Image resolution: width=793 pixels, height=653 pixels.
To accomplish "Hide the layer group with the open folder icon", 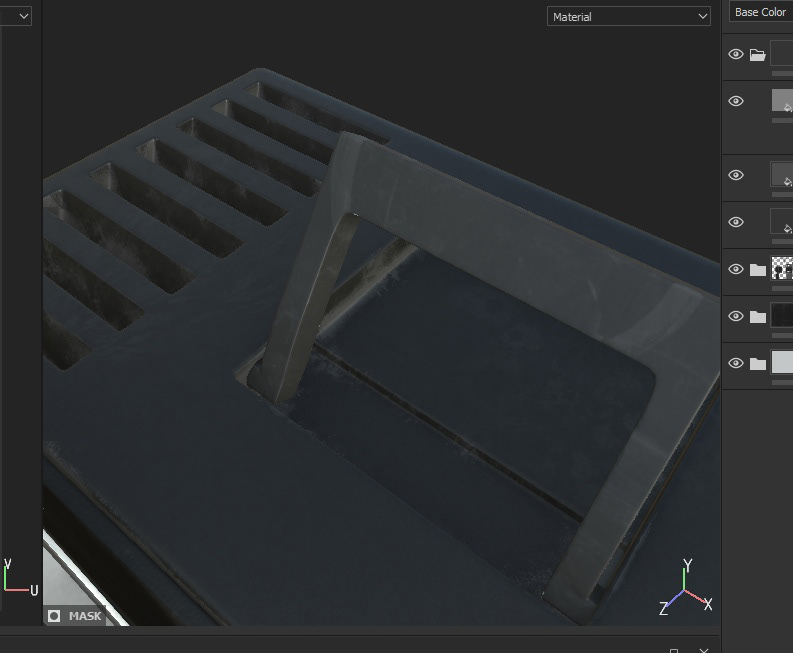I will point(736,54).
